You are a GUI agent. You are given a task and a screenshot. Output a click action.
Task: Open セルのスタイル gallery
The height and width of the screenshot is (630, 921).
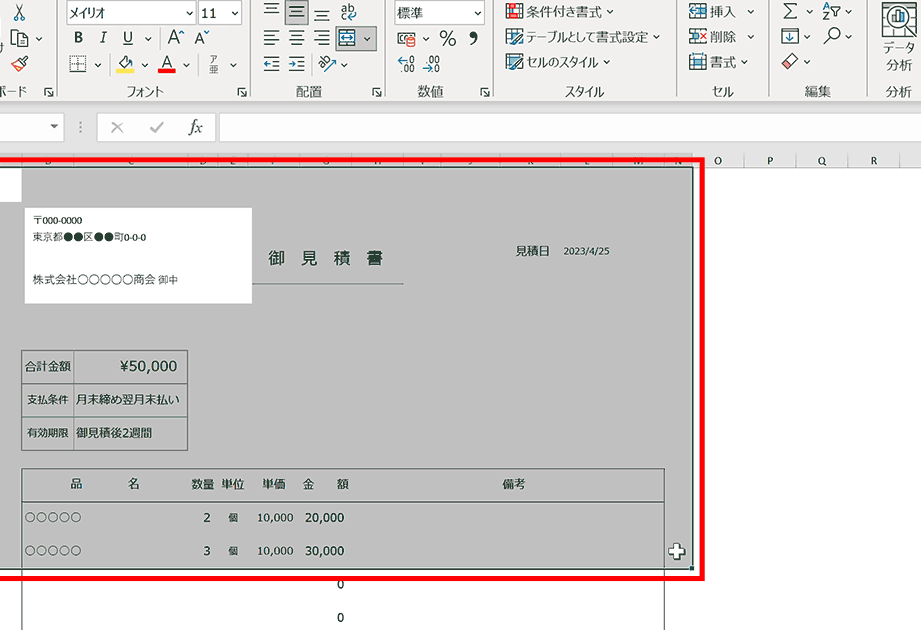557,62
